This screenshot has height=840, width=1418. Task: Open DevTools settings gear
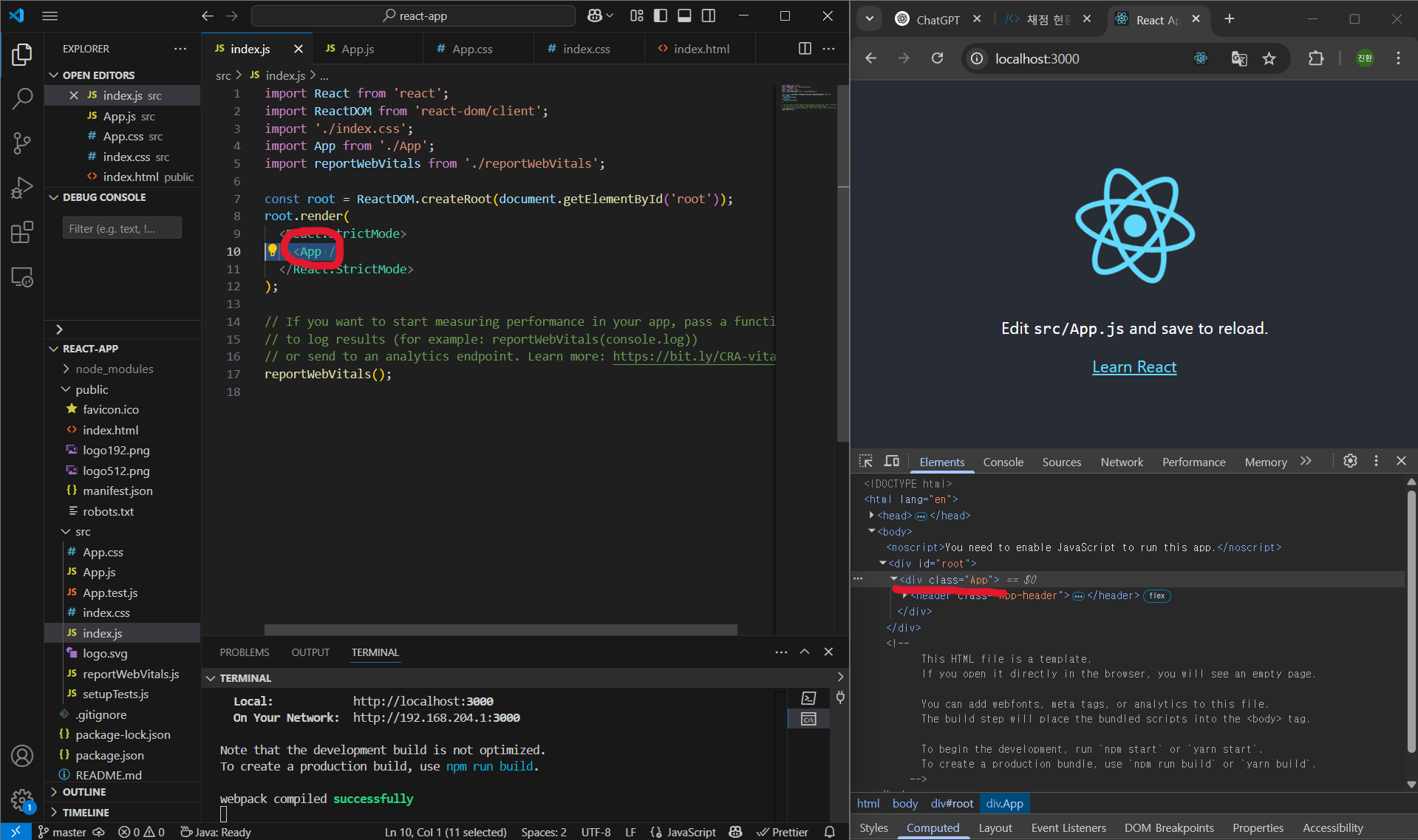click(x=1350, y=461)
